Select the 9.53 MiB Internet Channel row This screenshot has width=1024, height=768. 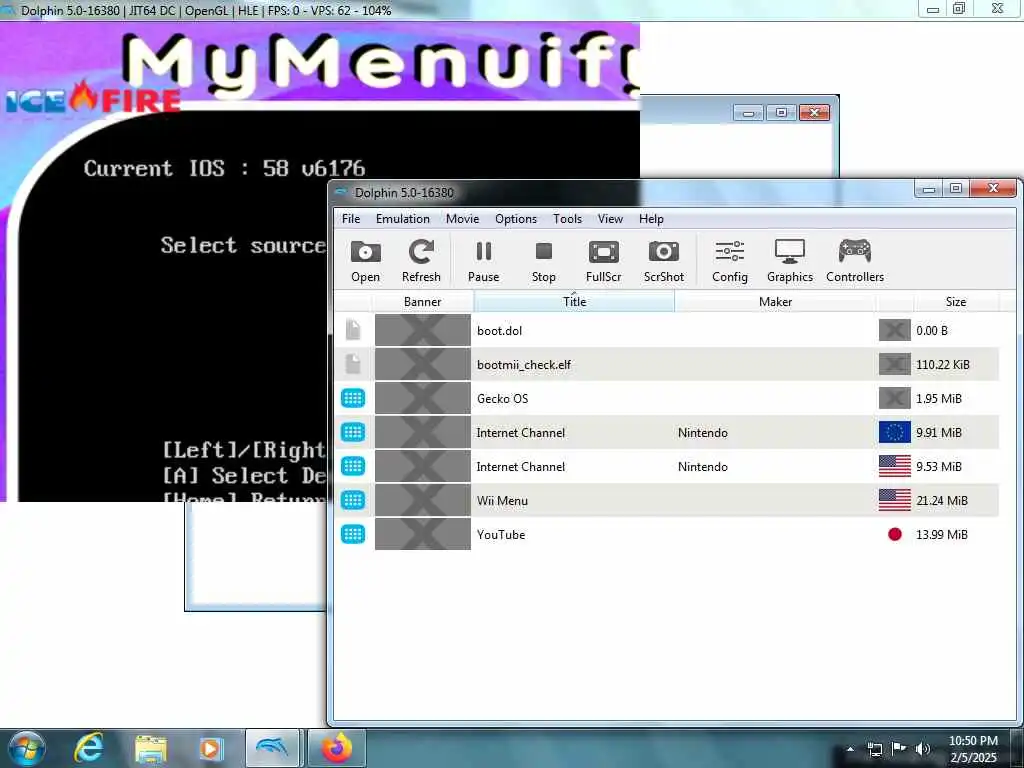tap(667, 466)
